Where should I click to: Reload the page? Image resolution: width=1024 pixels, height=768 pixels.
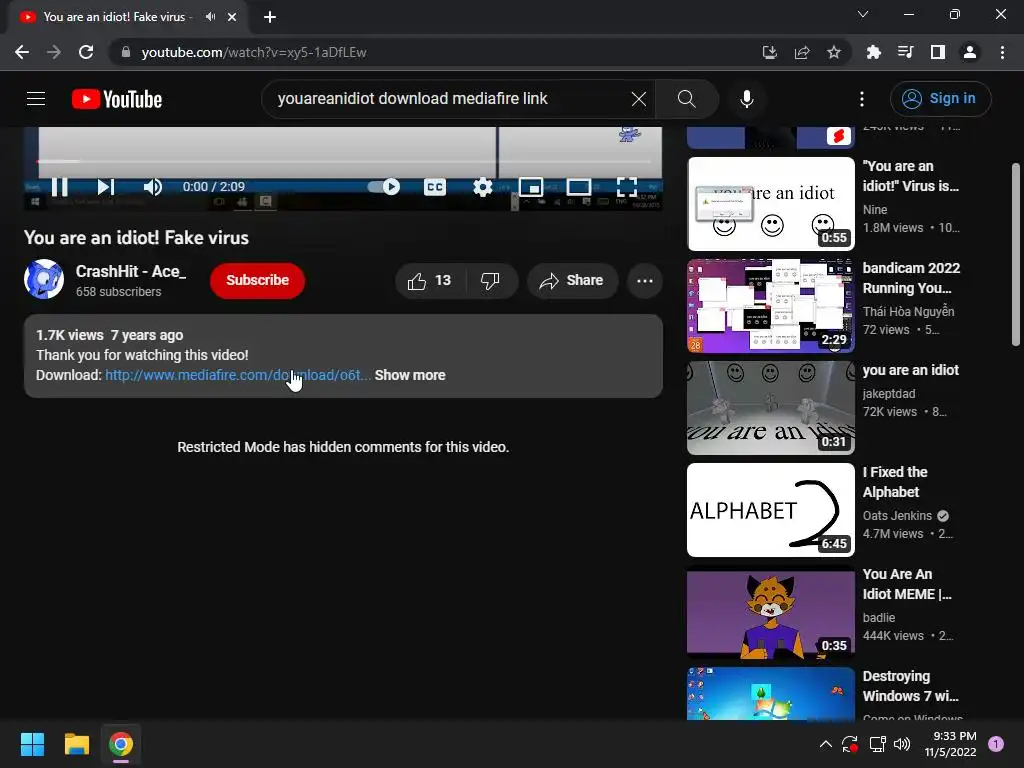86,52
